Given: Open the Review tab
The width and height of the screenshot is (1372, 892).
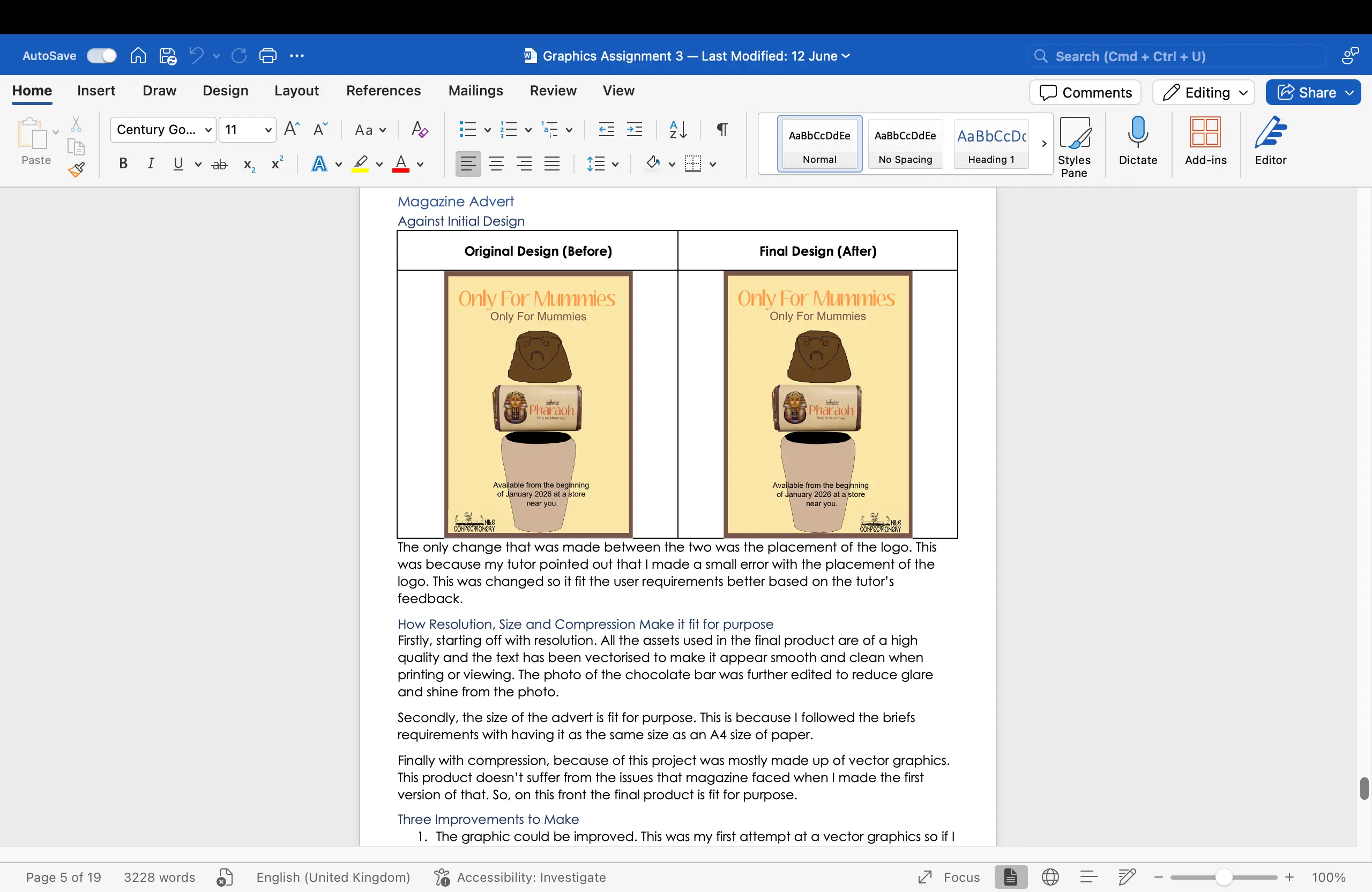Looking at the screenshot, I should coord(553,91).
